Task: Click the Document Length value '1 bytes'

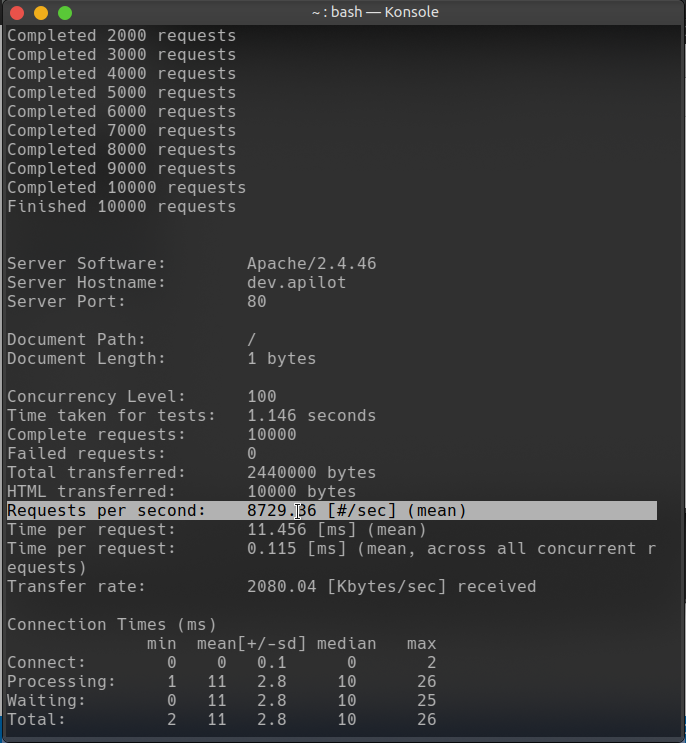Action: tap(281, 359)
